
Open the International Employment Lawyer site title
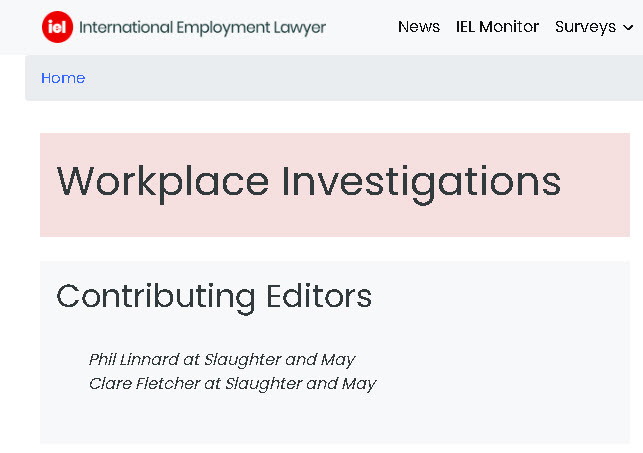202,27
